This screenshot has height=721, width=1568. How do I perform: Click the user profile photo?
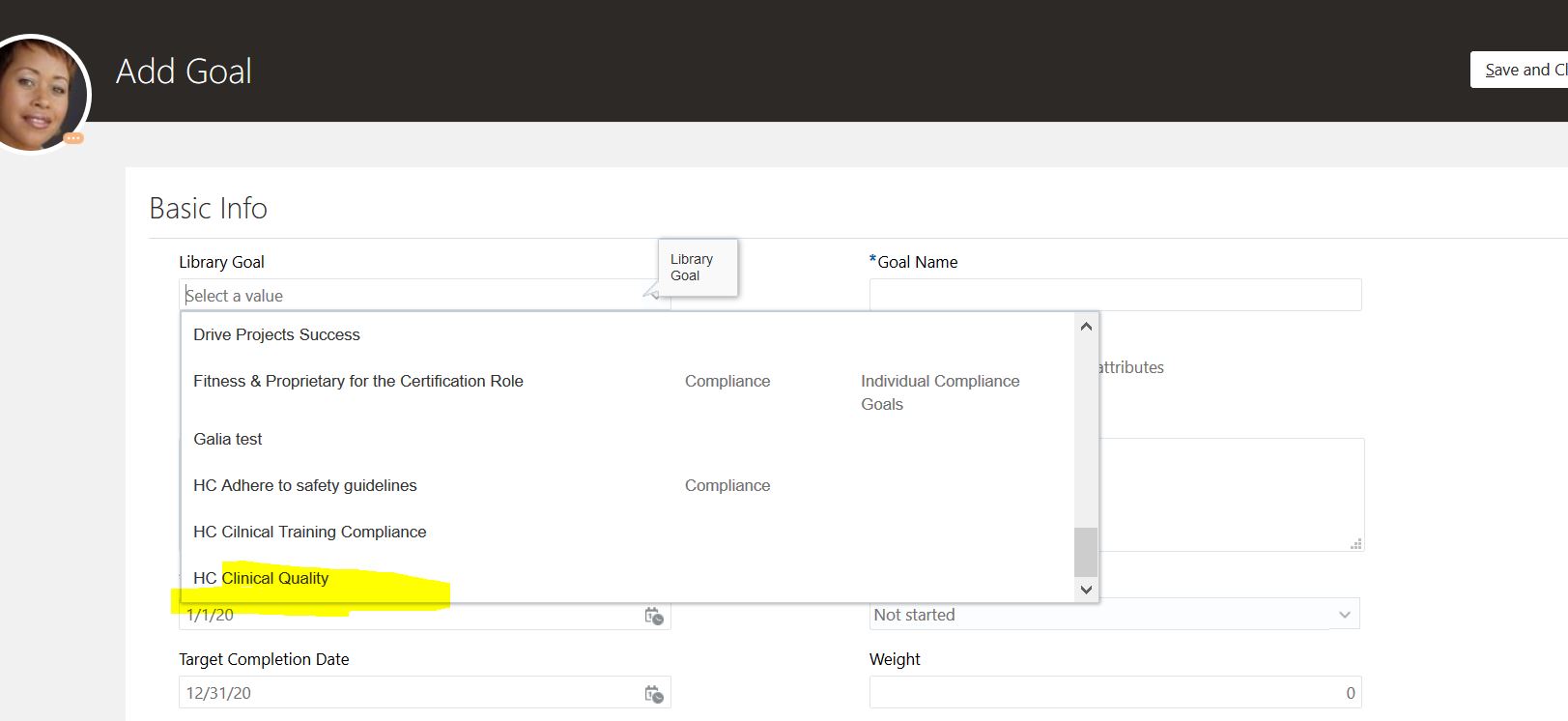click(x=39, y=94)
